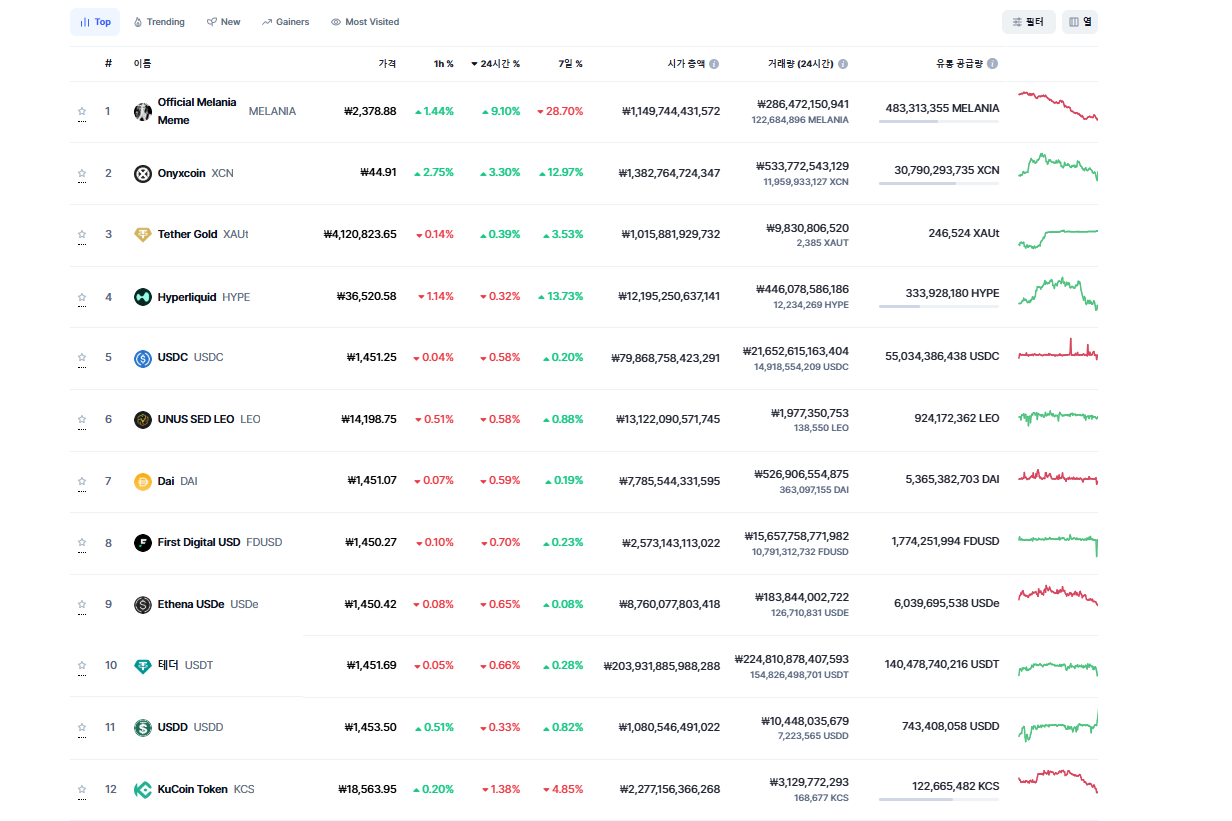Sort table by 가격 column header
This screenshot has width=1232, height=821.
pos(387,64)
